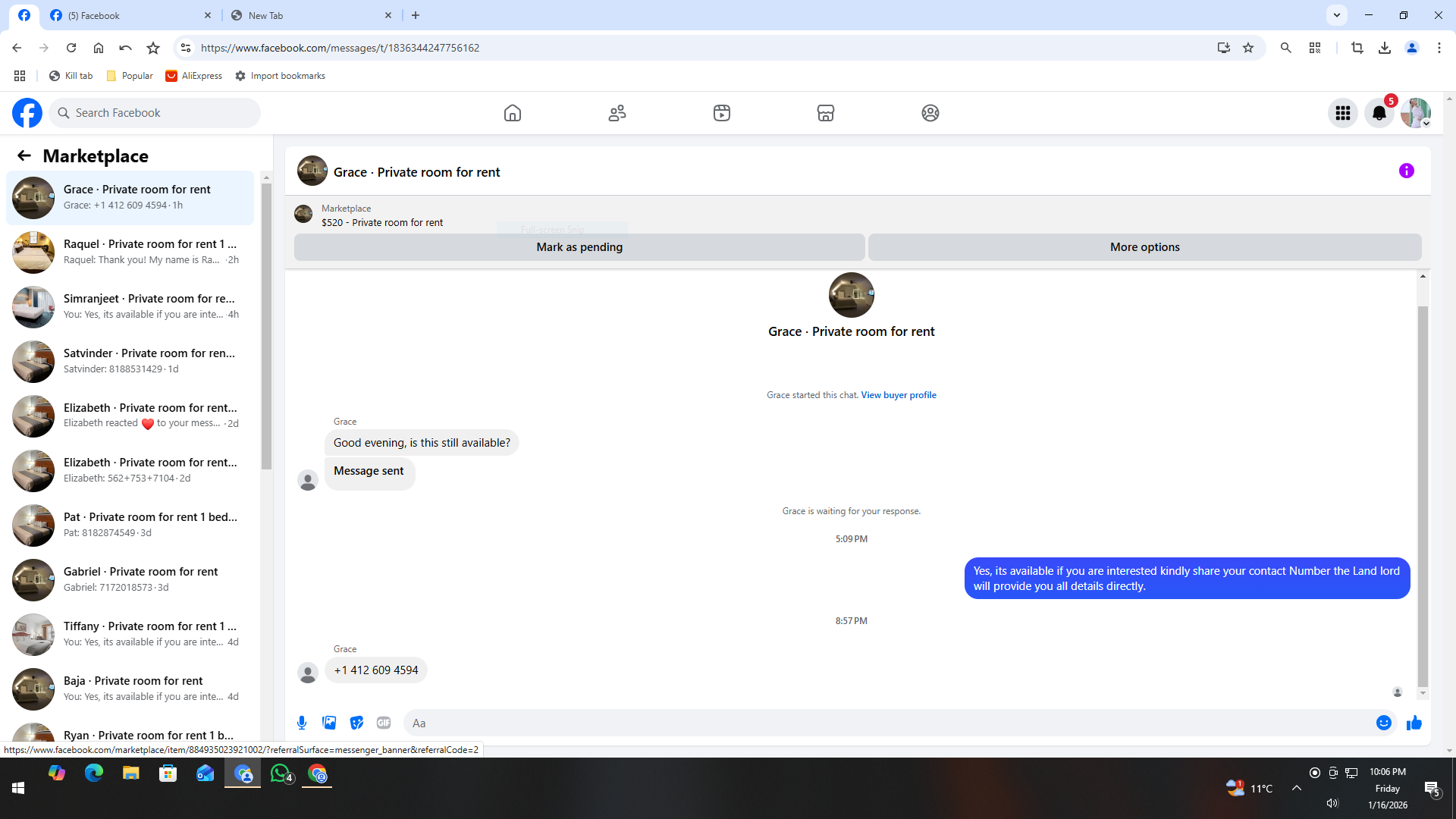This screenshot has height=819, width=1456.
Task: Open More options for listing
Action: point(1144,247)
